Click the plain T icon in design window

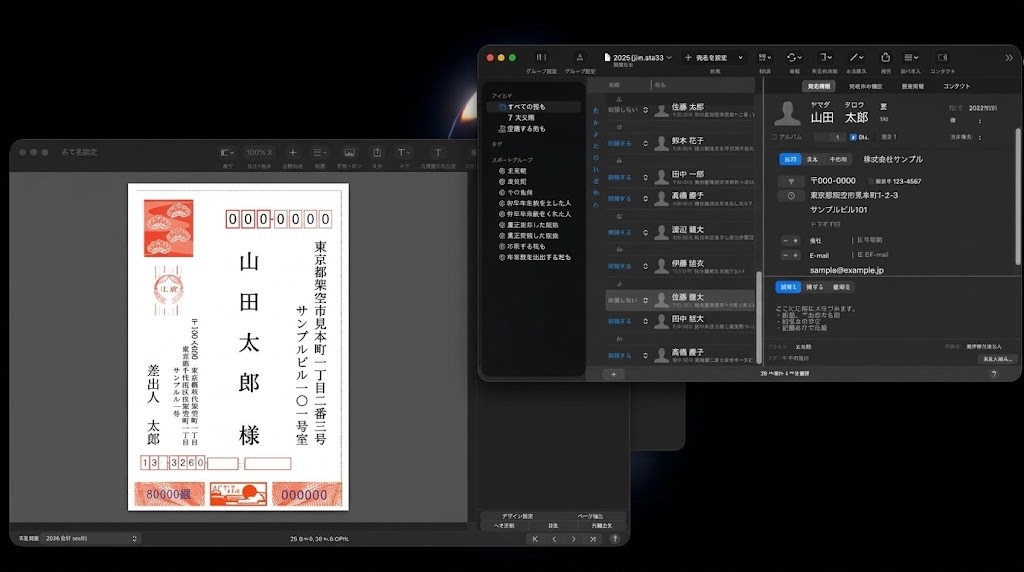[x=438, y=152]
